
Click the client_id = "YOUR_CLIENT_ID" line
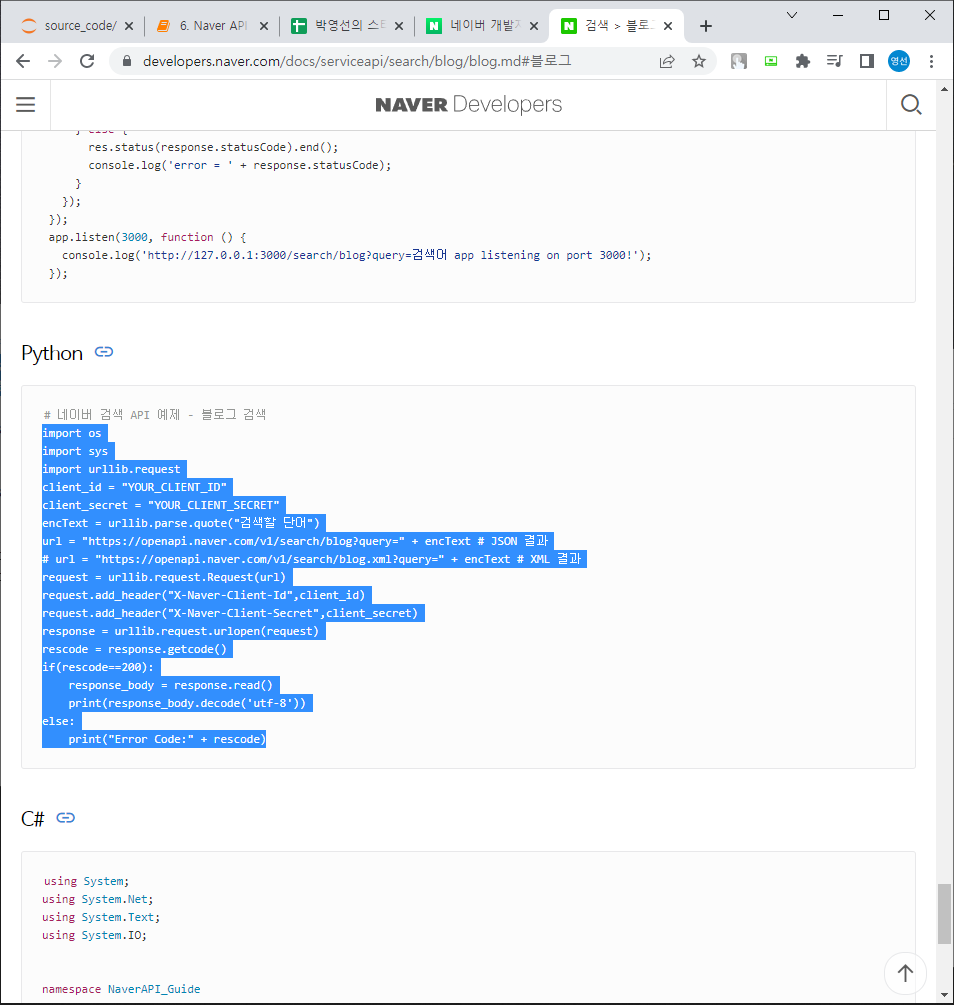pos(135,487)
